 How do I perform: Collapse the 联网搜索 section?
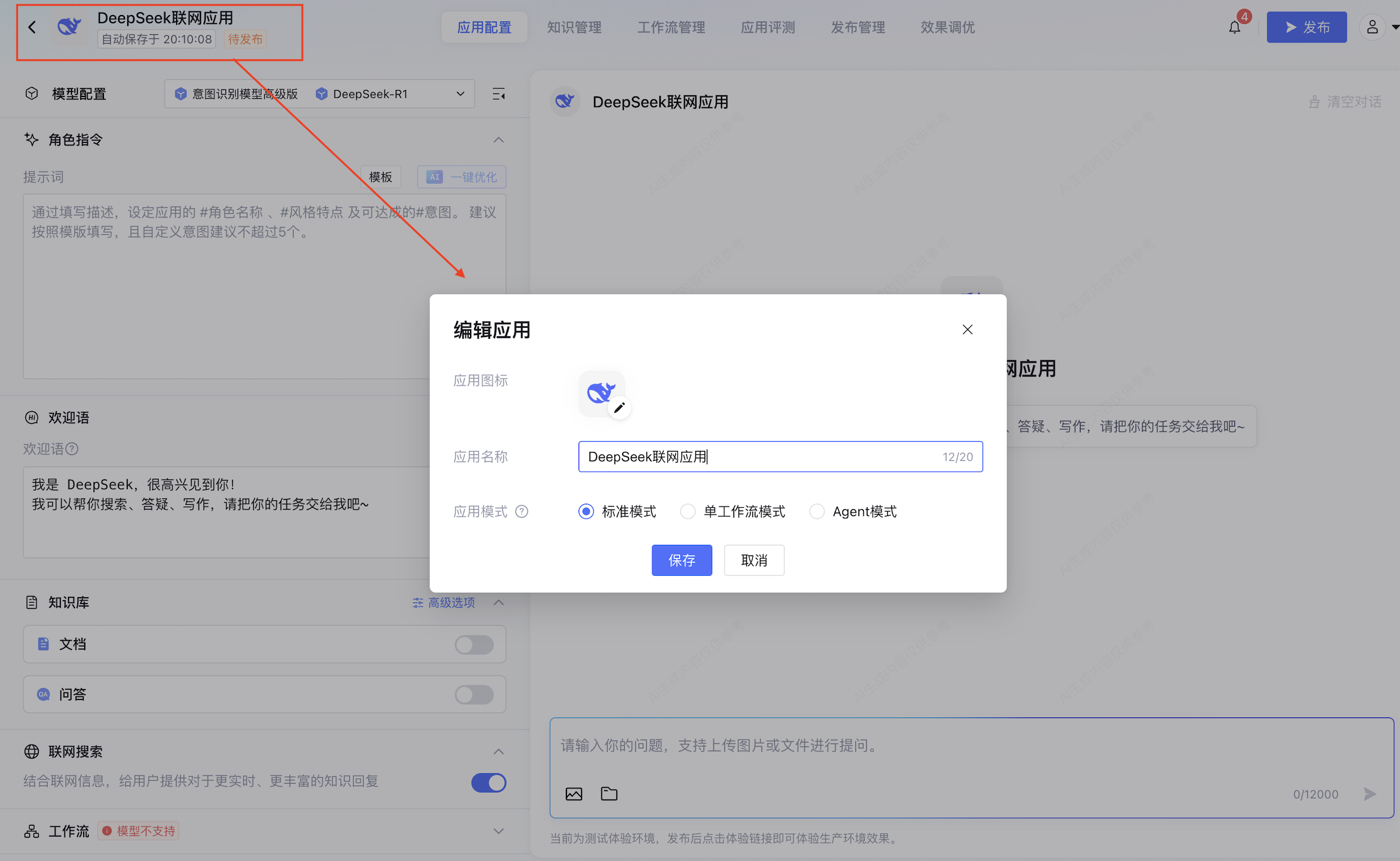[x=498, y=752]
